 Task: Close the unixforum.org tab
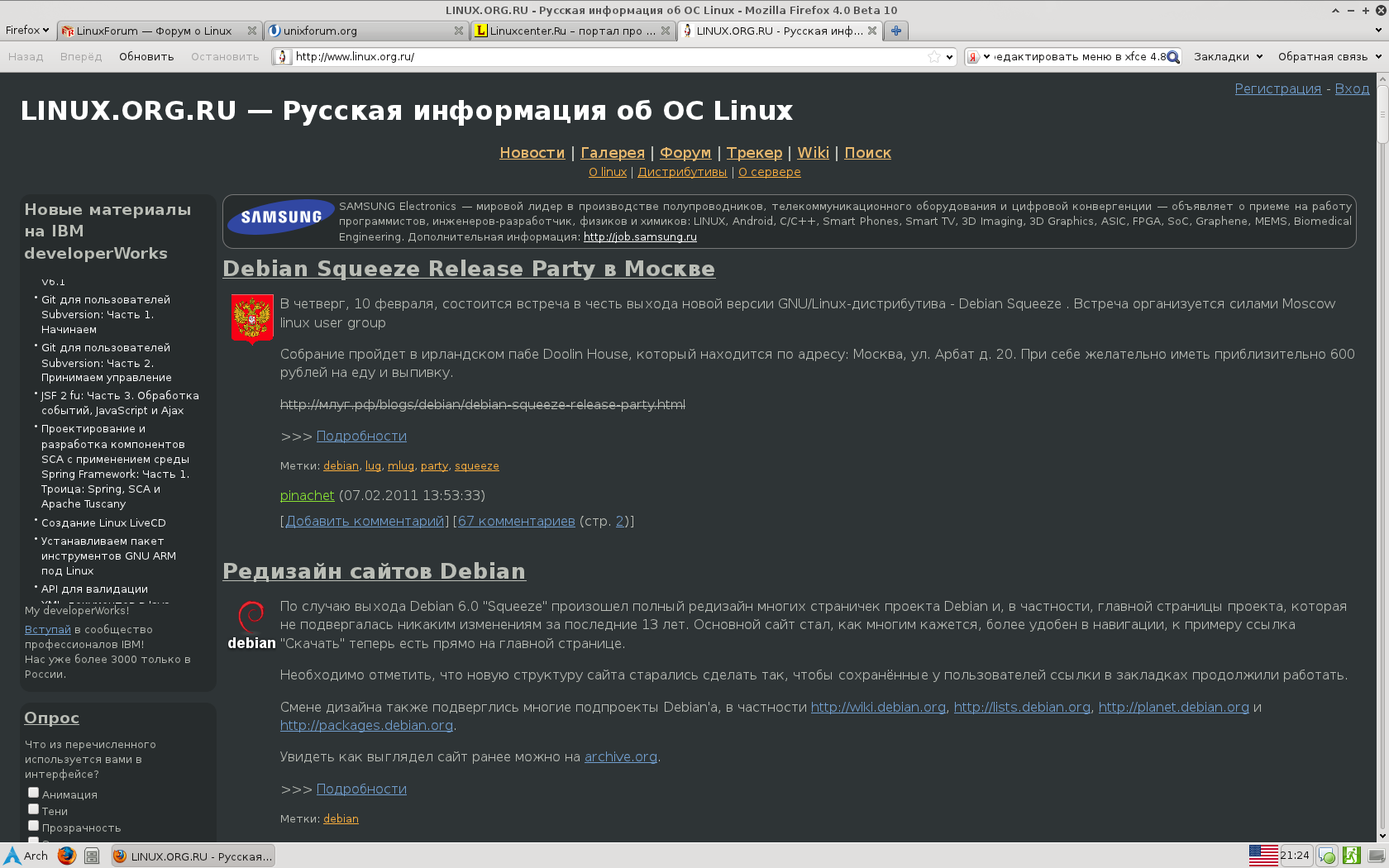pos(459,31)
